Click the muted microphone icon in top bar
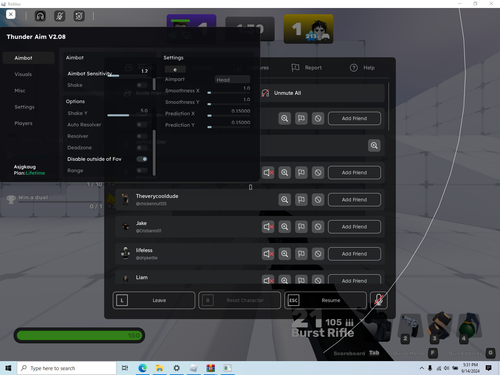The image size is (500, 375). click(60, 16)
